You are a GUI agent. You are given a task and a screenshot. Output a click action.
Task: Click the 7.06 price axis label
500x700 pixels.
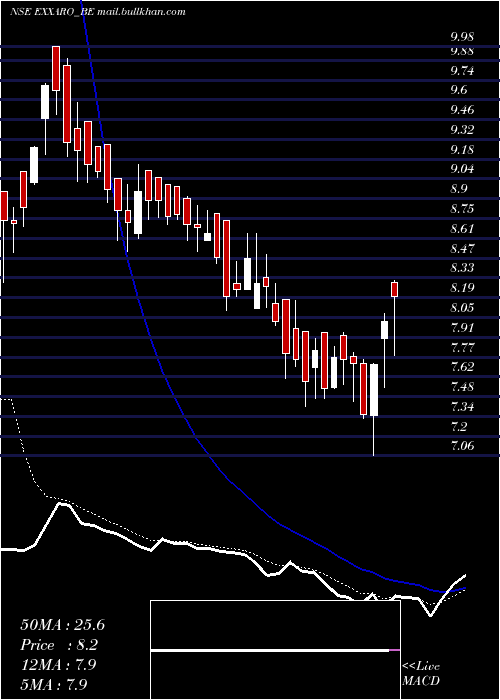462,446
